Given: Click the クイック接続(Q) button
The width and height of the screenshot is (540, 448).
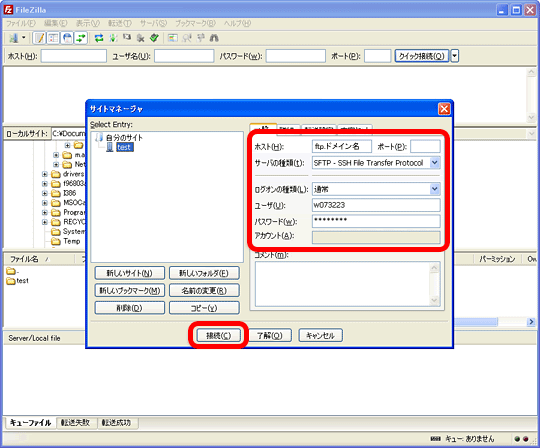Looking at the screenshot, I should click(x=422, y=56).
